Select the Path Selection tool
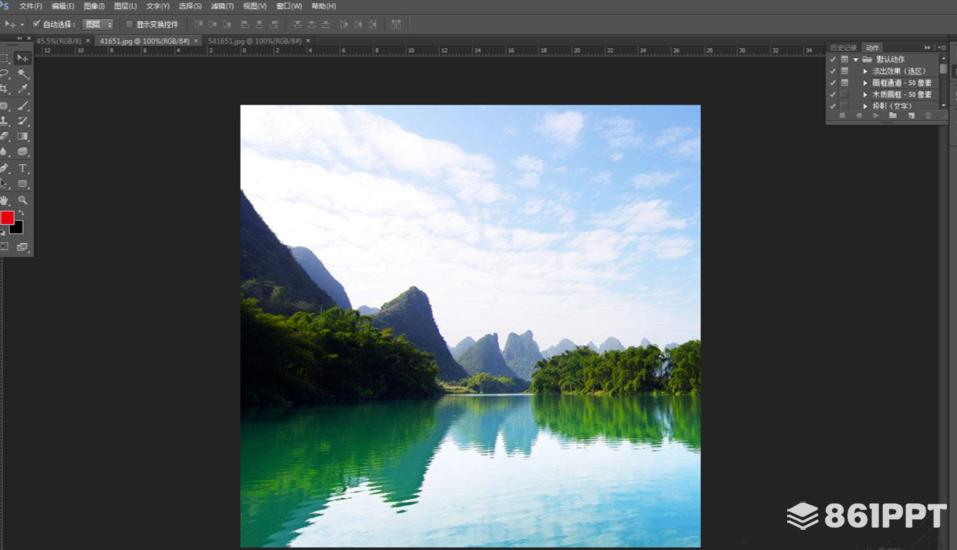 coord(5,184)
